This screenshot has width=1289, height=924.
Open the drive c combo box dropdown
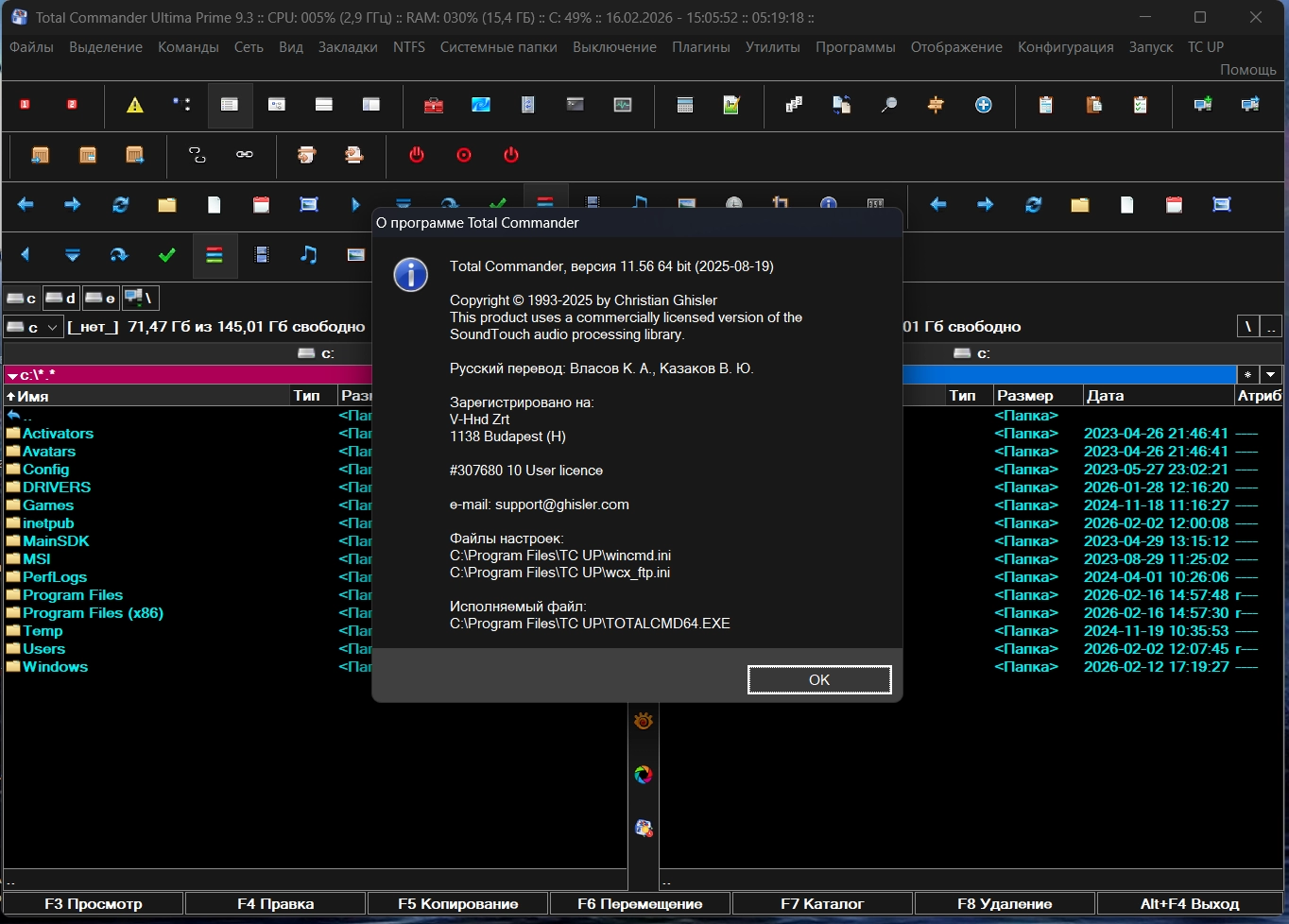52,327
